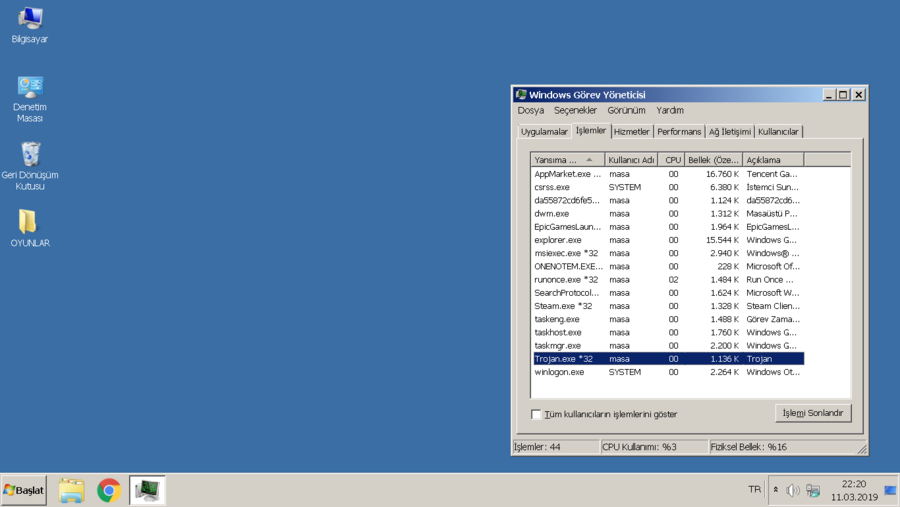Click the TR language indicator
The height and width of the screenshot is (507, 900).
[754, 489]
